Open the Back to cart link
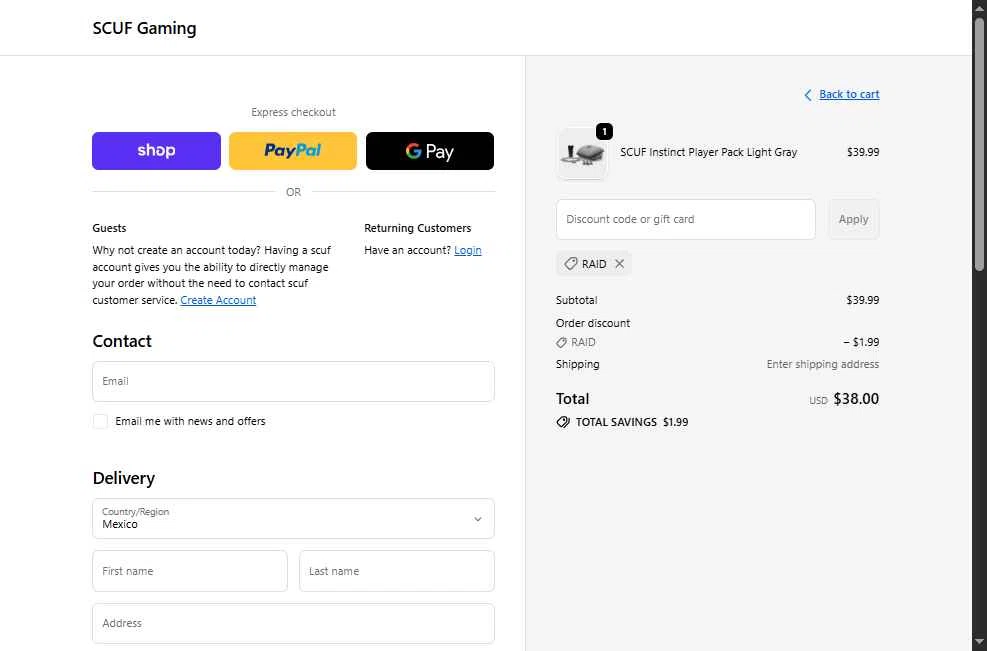This screenshot has width=987, height=651. (849, 95)
